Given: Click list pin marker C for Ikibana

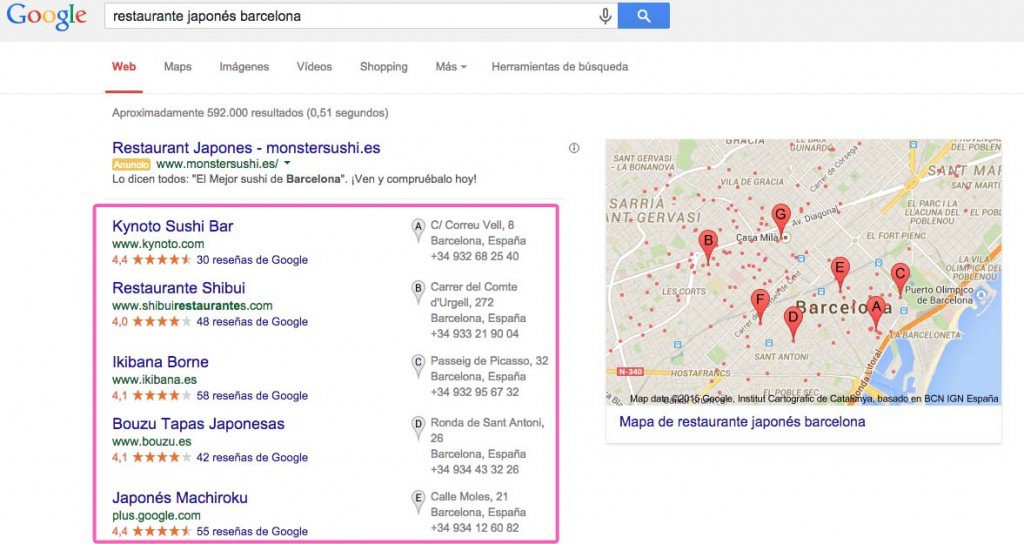Looking at the screenshot, I should click(418, 366).
